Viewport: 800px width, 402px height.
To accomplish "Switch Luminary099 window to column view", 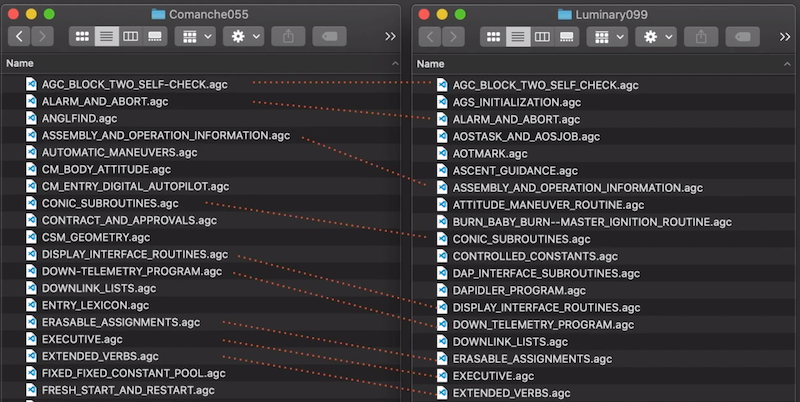I will pyautogui.click(x=541, y=36).
